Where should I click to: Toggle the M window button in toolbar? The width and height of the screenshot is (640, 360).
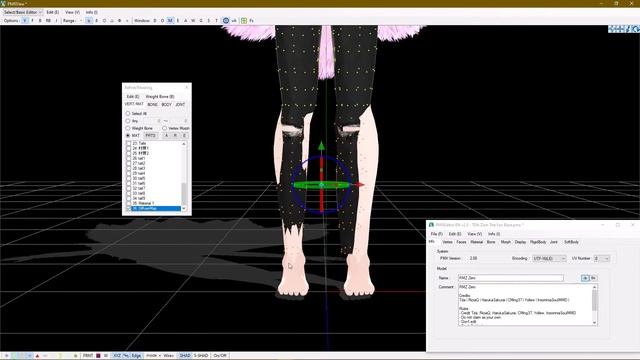170,20
